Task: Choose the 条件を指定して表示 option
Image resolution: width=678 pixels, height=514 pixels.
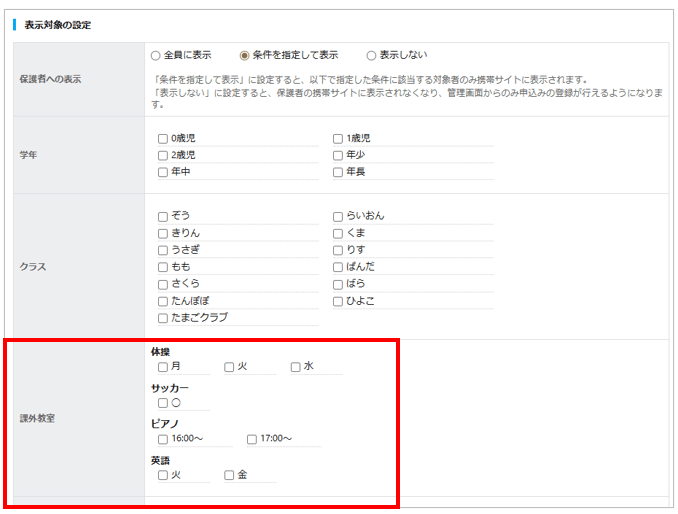Action: (x=244, y=55)
